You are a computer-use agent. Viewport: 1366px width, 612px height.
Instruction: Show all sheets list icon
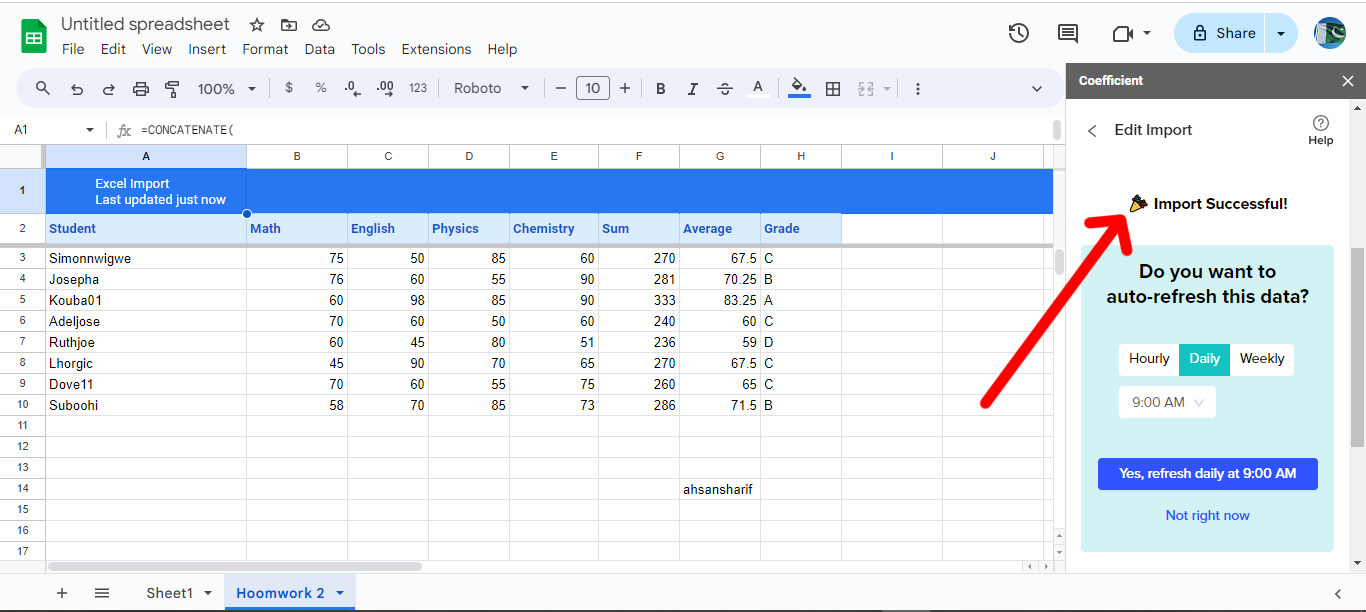point(102,593)
